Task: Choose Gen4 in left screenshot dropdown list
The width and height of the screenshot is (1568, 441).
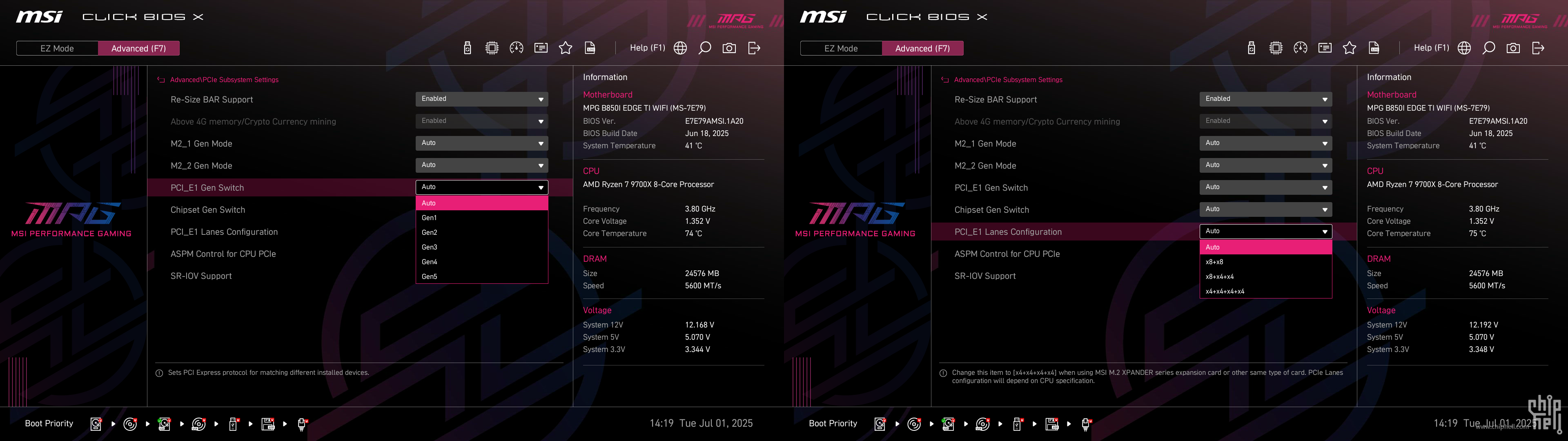Action: (x=481, y=262)
